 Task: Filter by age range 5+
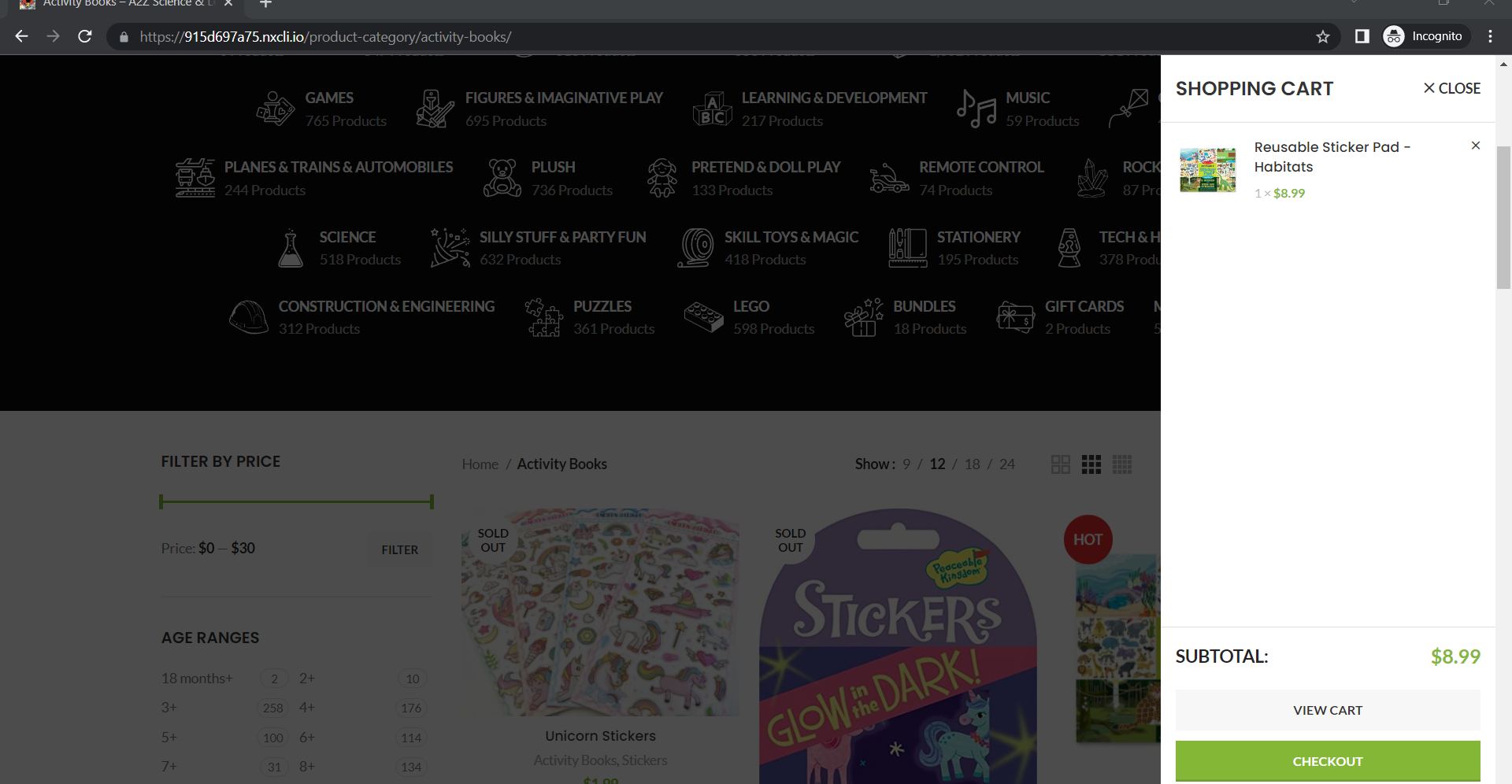(169, 738)
